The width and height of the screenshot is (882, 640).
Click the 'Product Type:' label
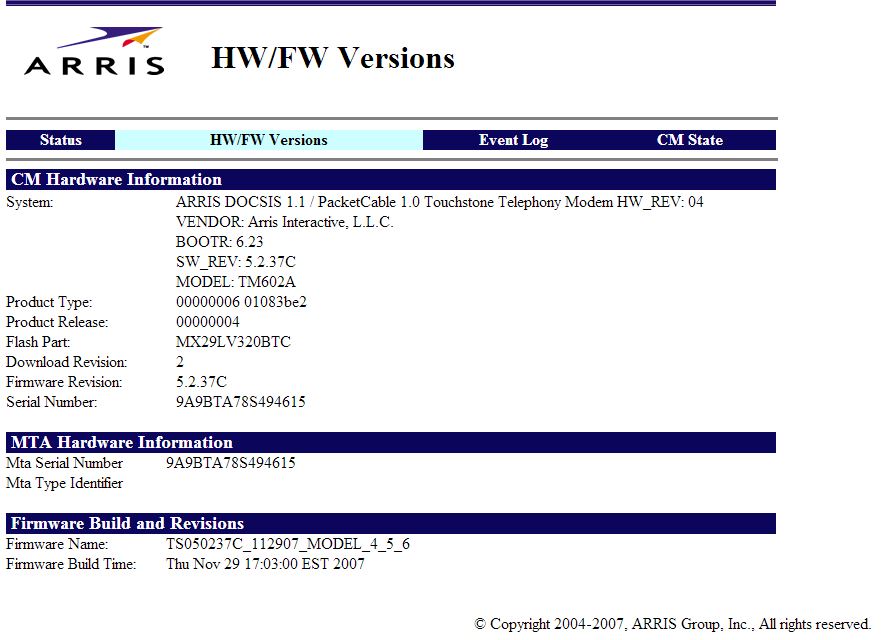pos(49,302)
